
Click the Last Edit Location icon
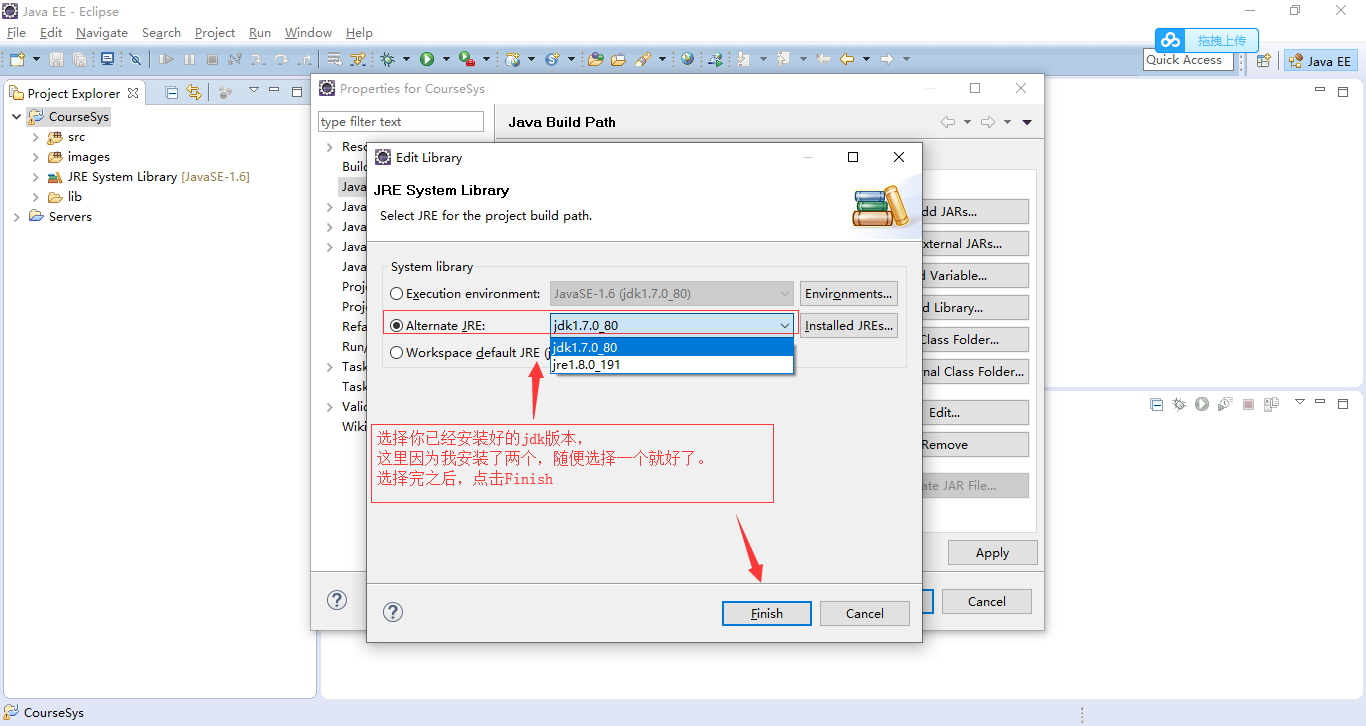pos(823,59)
